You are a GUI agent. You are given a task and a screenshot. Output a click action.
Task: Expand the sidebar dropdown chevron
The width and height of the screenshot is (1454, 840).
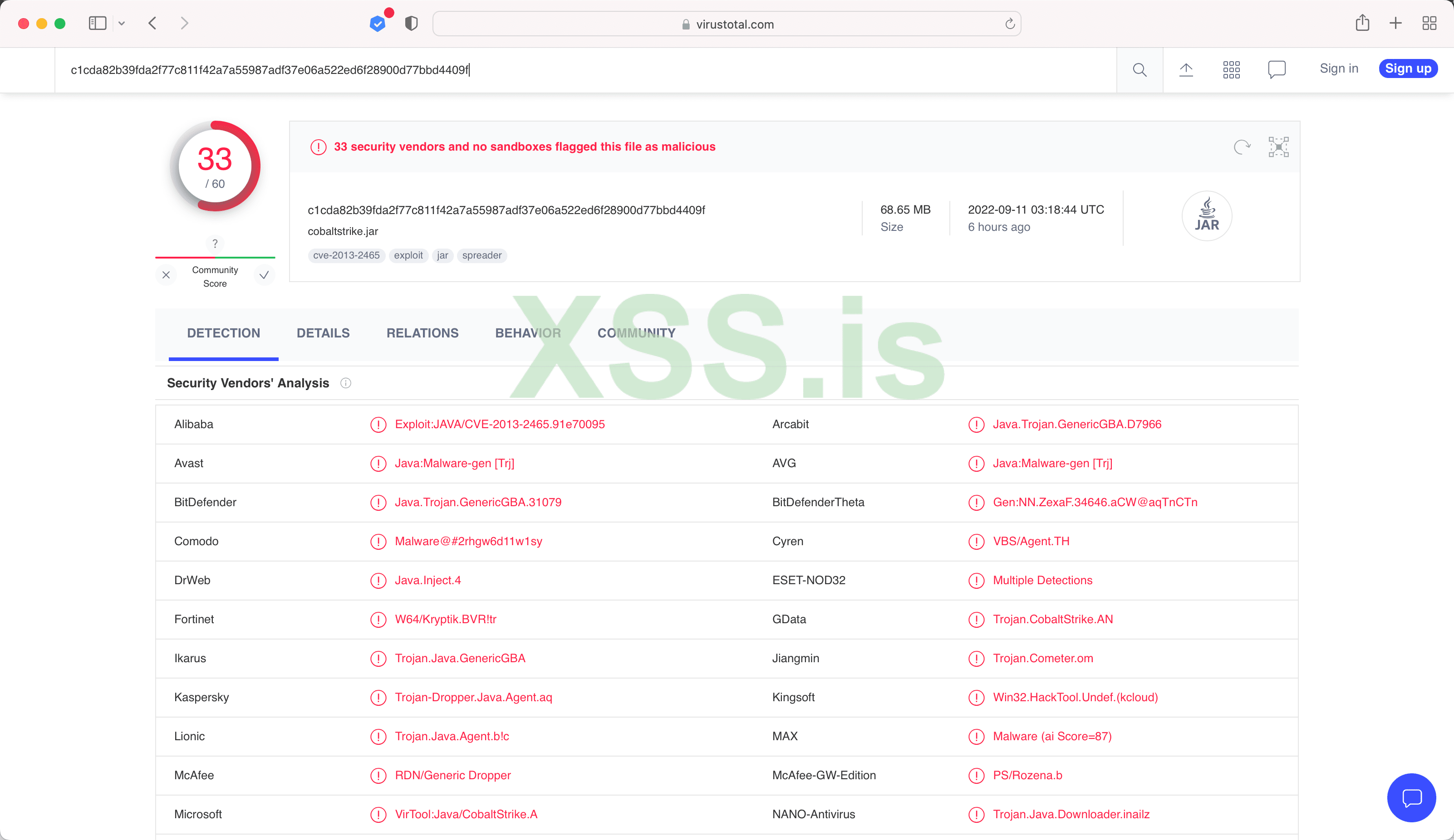[122, 23]
